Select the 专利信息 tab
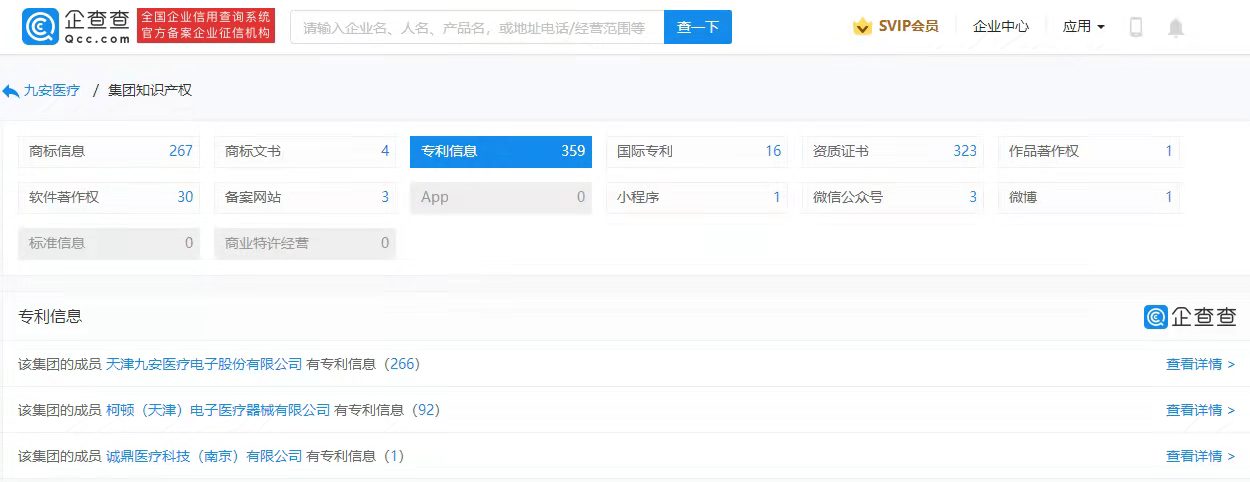 click(x=501, y=152)
